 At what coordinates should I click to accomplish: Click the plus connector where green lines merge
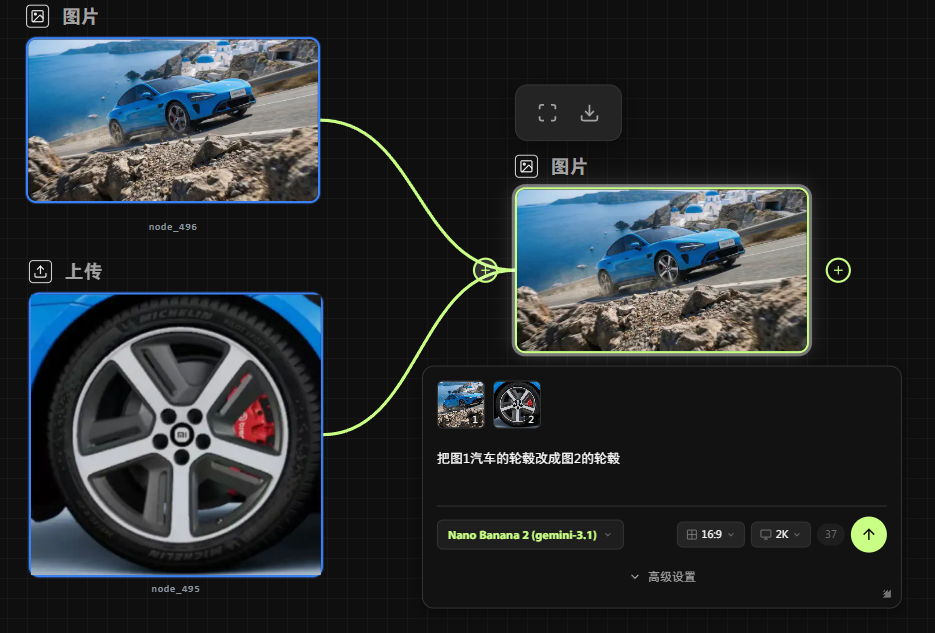pos(485,270)
